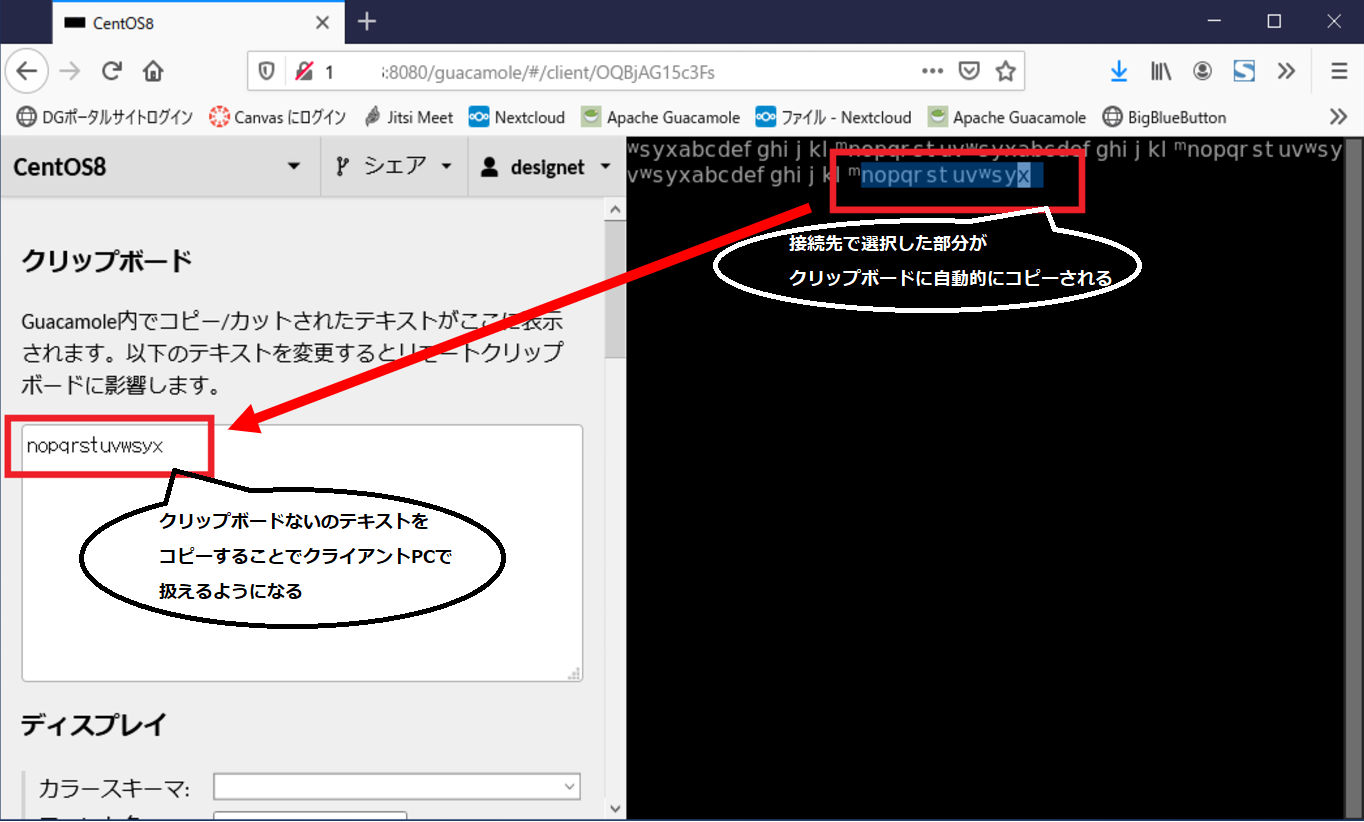1364x822 pixels.
Task: Minimize the Firefox window
Action: tap(1212, 21)
